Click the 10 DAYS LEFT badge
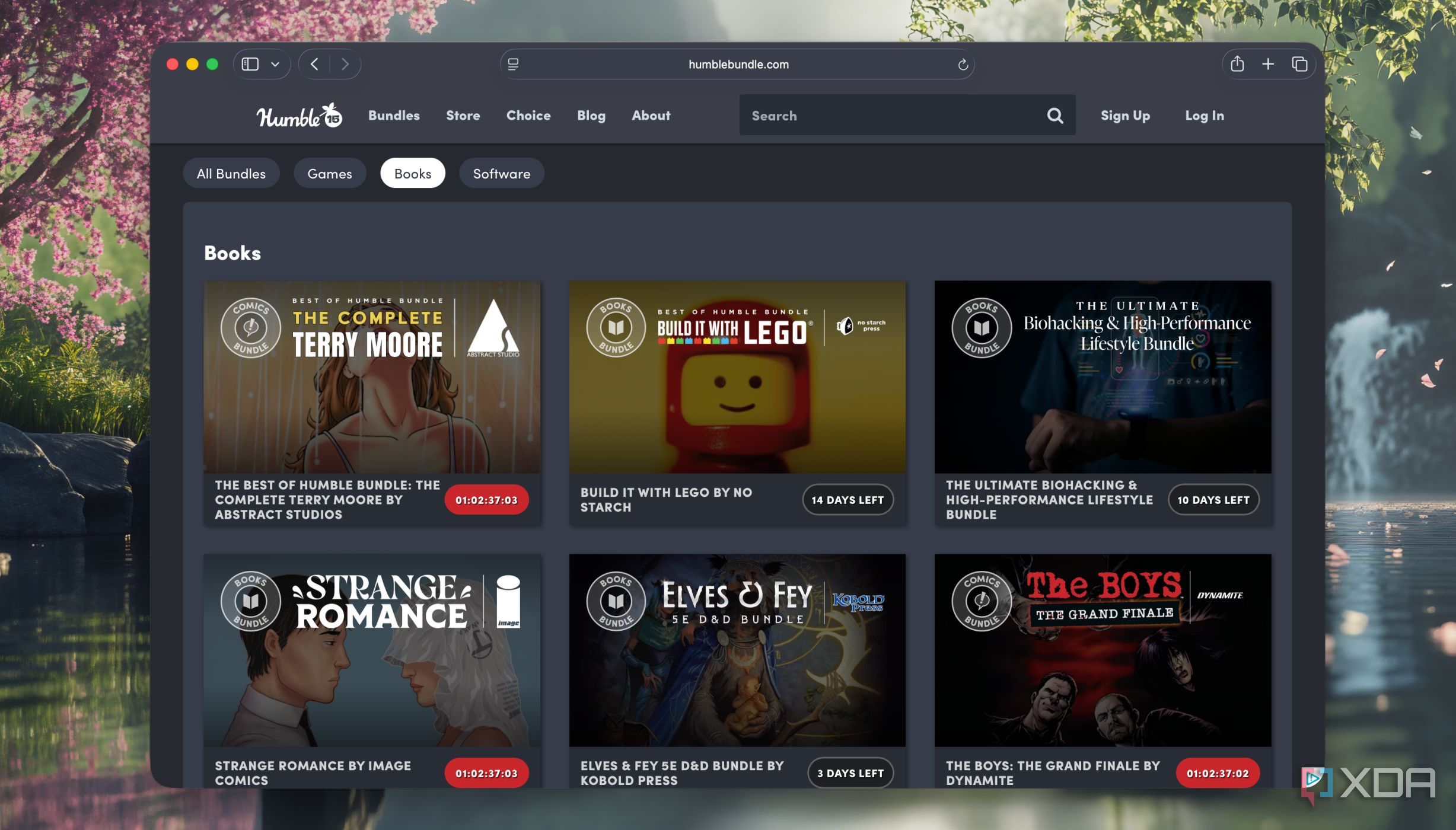The image size is (1456, 830). pos(1213,500)
